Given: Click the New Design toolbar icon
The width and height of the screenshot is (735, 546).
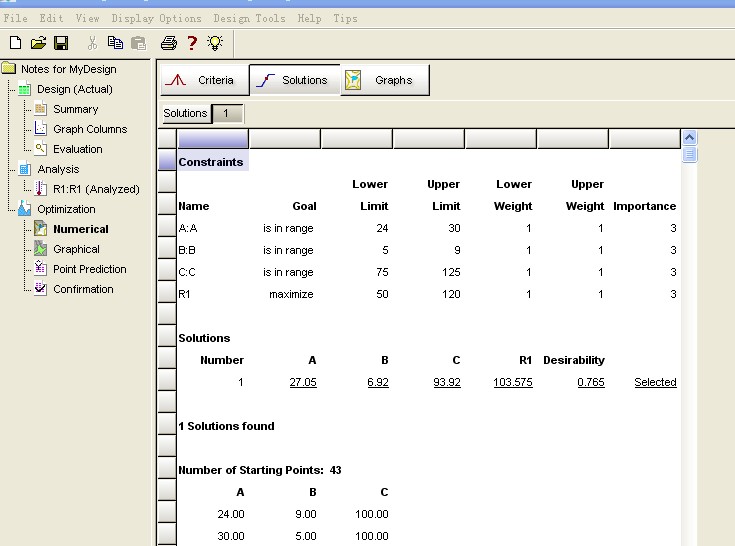Looking at the screenshot, I should click(x=15, y=43).
